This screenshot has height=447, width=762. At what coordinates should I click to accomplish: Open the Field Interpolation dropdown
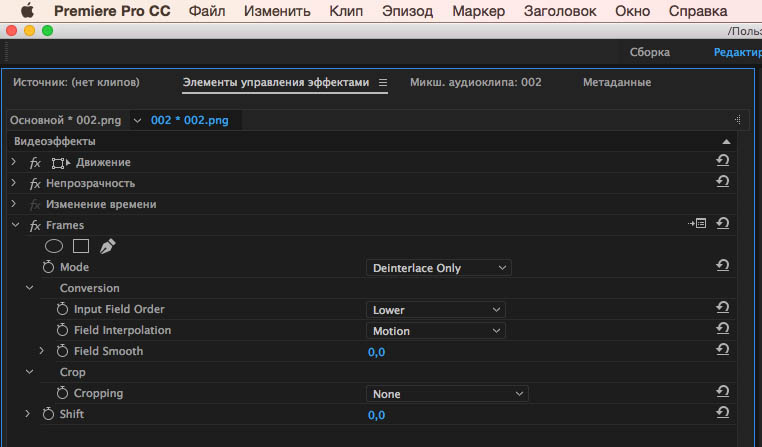[435, 331]
